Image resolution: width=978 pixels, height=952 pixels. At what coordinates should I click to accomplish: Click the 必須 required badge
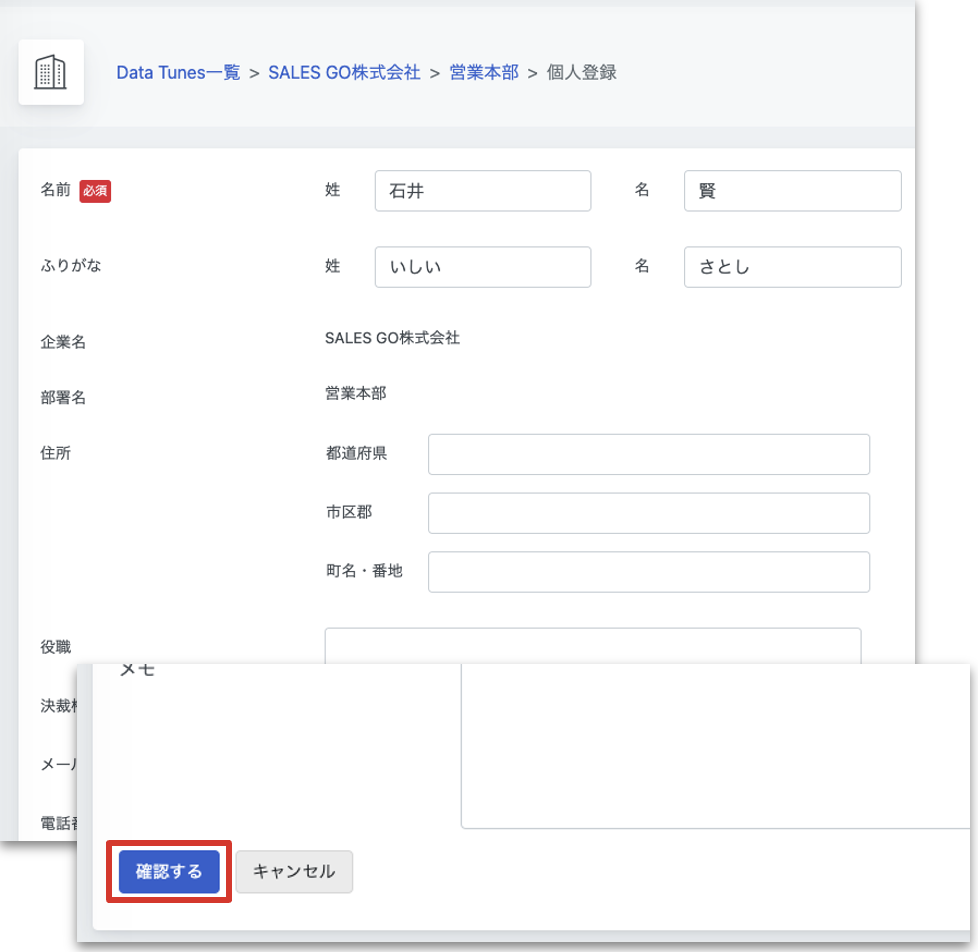(x=95, y=191)
